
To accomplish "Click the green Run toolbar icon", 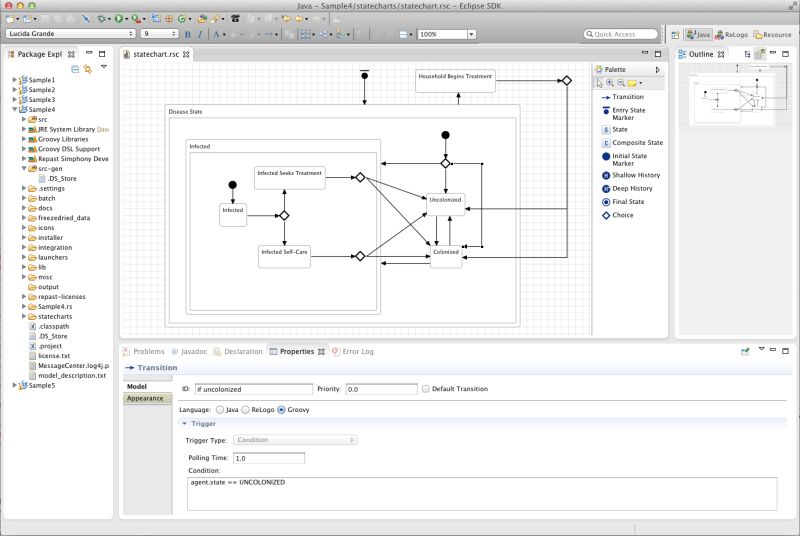I will point(118,19).
